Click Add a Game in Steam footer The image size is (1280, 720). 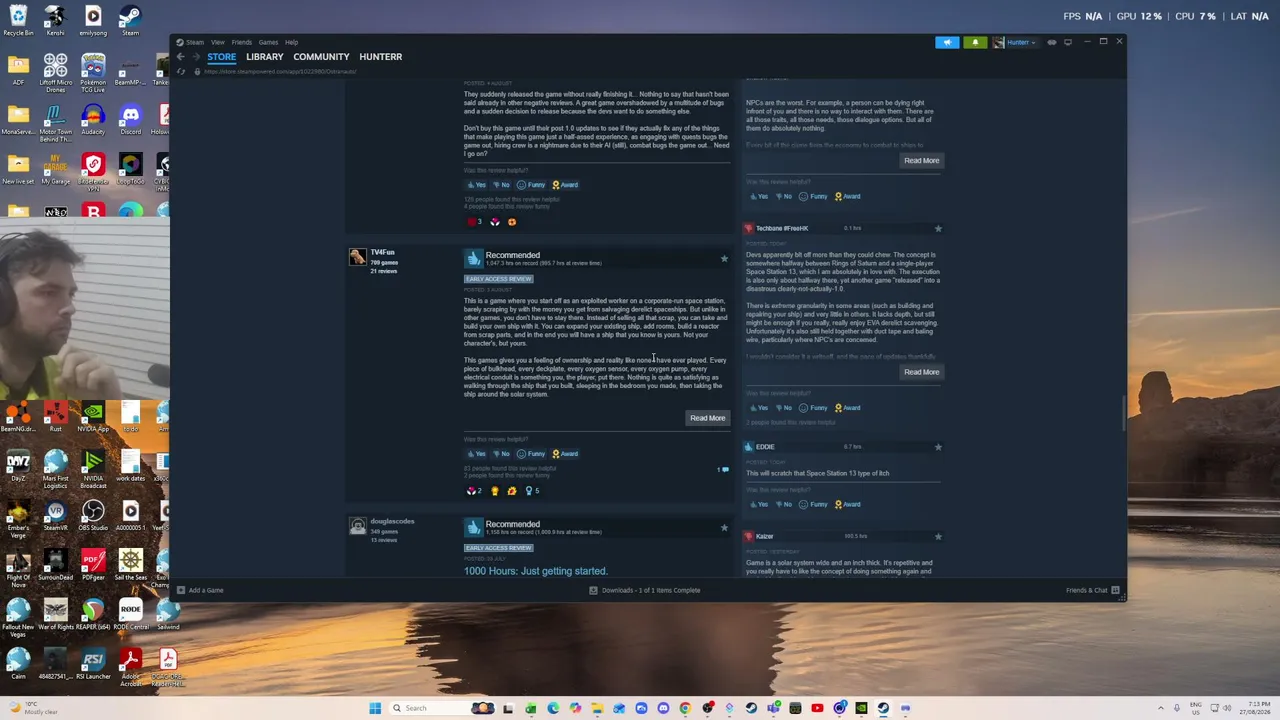(x=200, y=590)
